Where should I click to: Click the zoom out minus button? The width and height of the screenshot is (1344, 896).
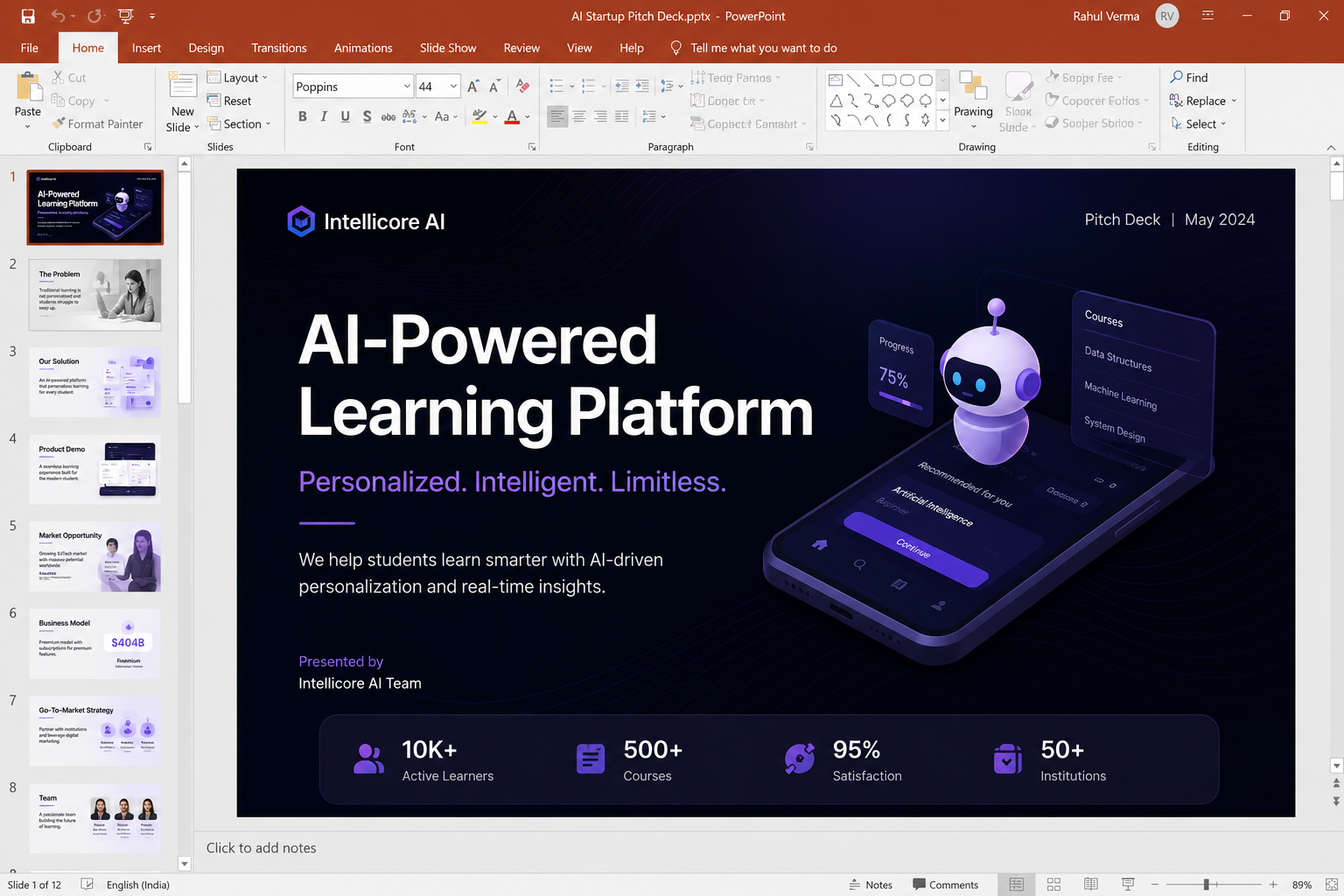tap(1155, 885)
